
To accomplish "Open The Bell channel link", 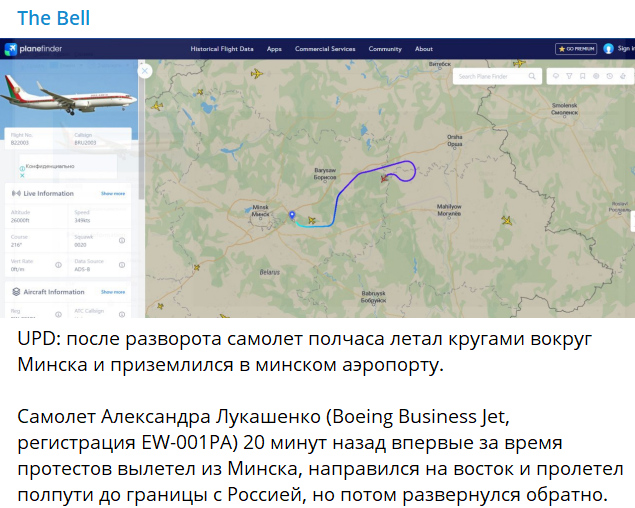I will point(53,18).
